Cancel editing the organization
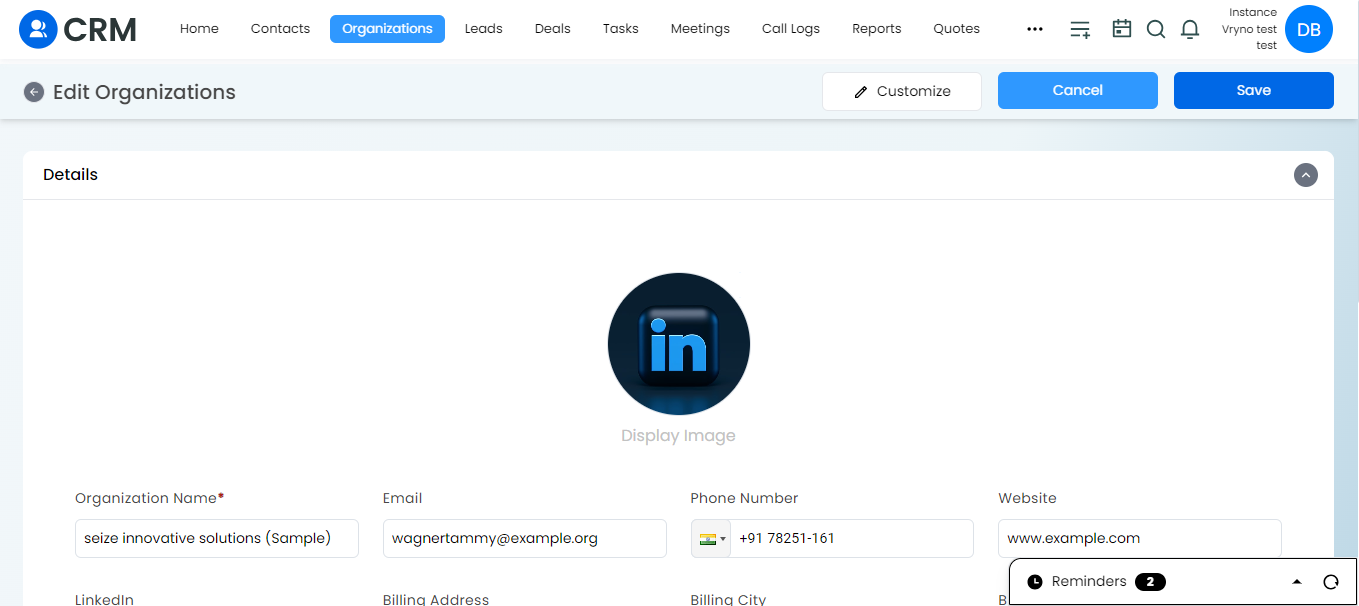 [x=1078, y=90]
